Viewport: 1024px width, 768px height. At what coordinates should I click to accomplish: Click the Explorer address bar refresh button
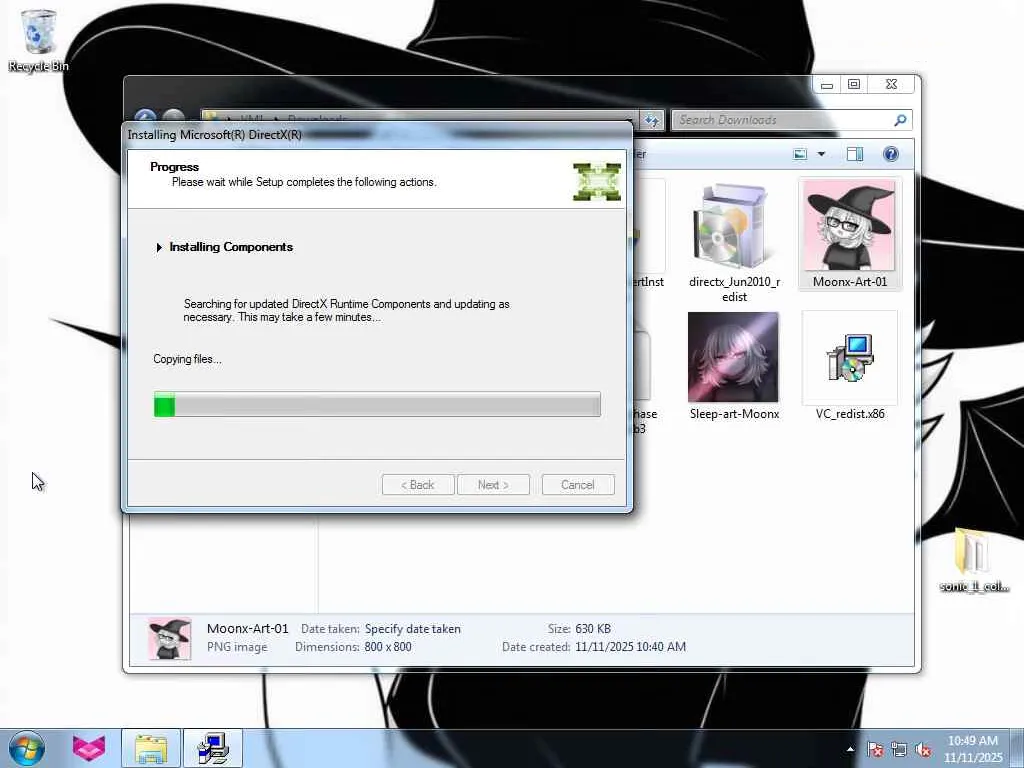(x=652, y=120)
